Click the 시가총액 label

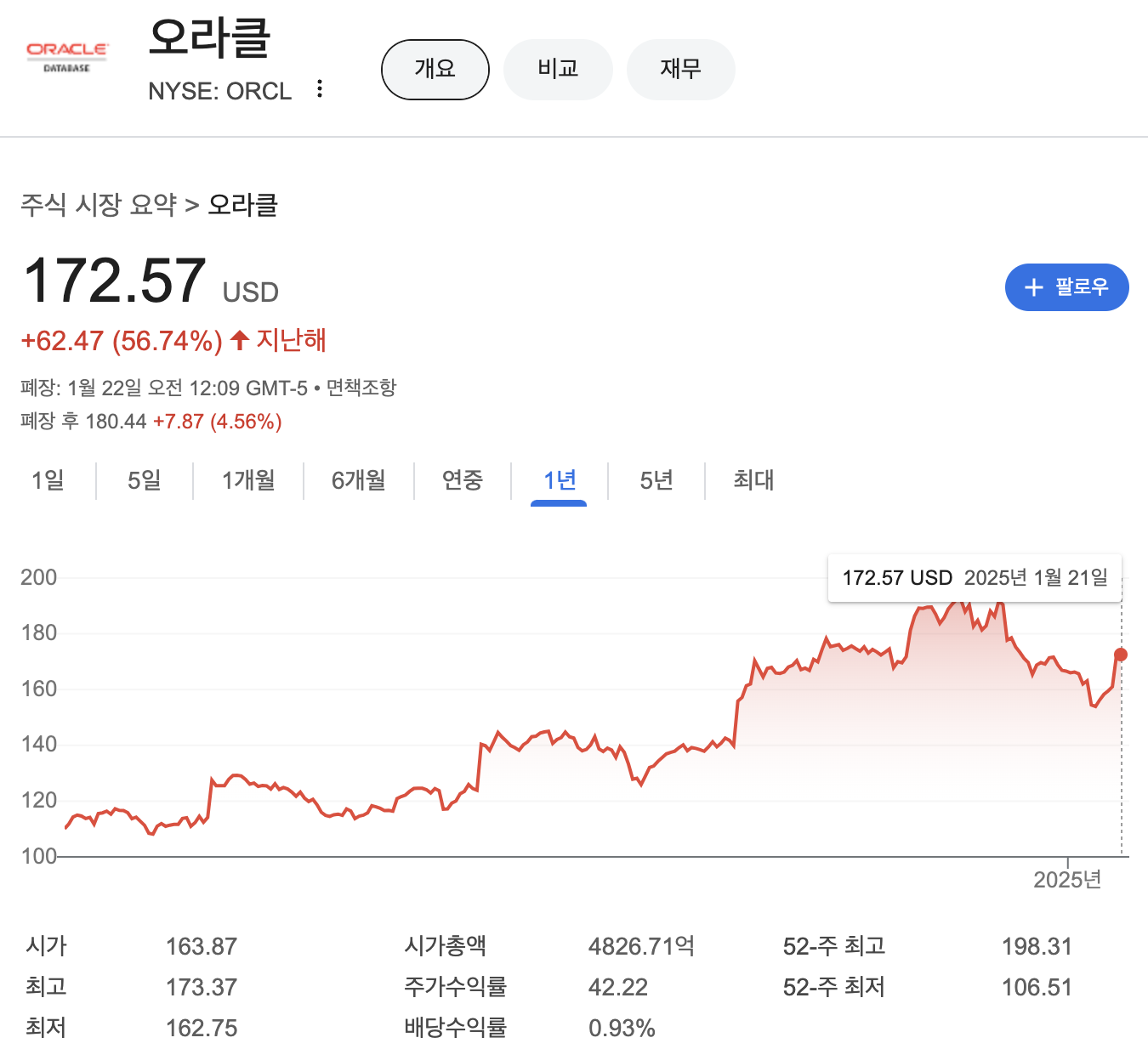tap(445, 946)
